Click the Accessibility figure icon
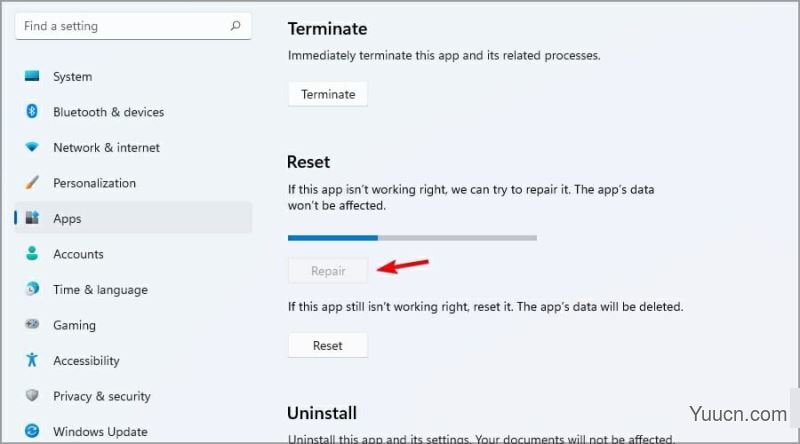The height and width of the screenshot is (444, 800). click(x=32, y=360)
